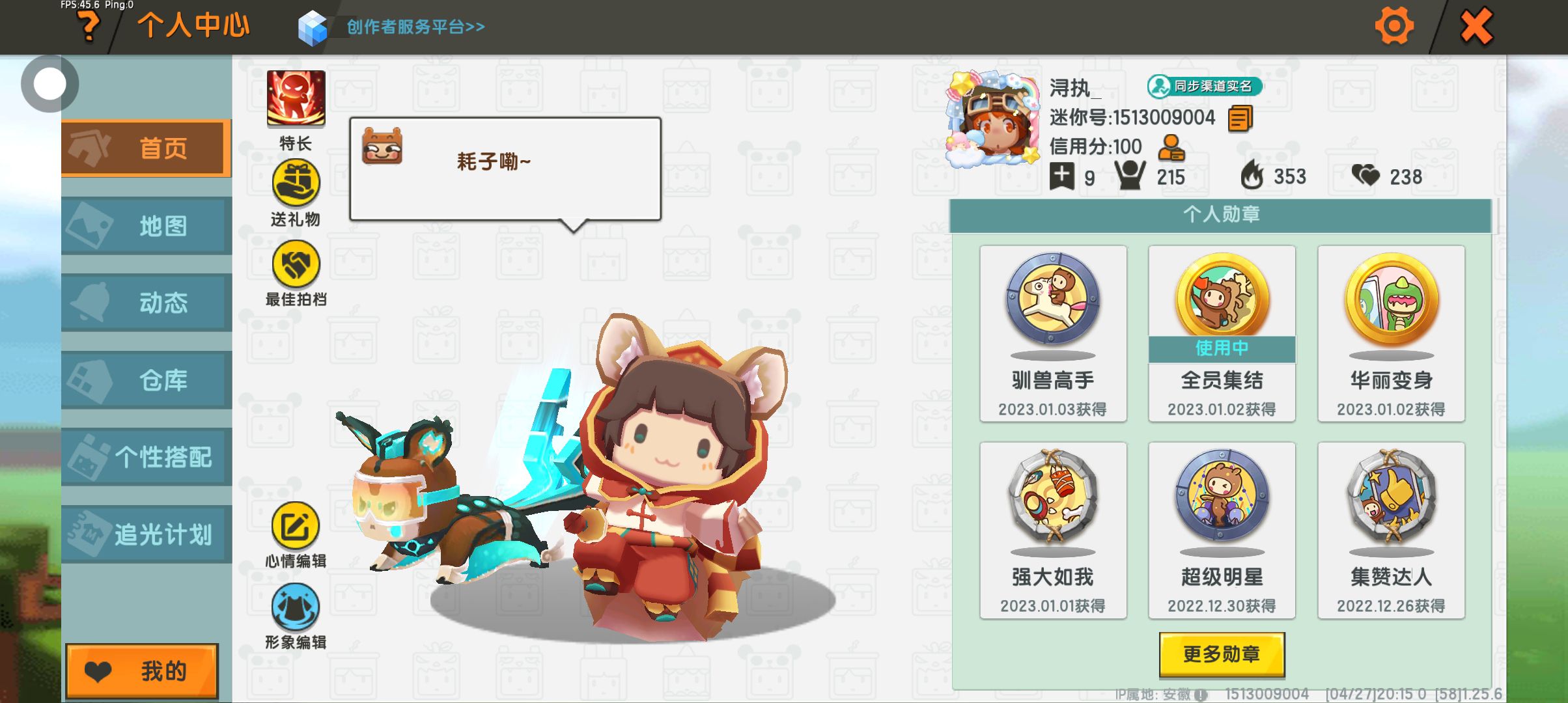Open the 追光计划 tab

(146, 534)
